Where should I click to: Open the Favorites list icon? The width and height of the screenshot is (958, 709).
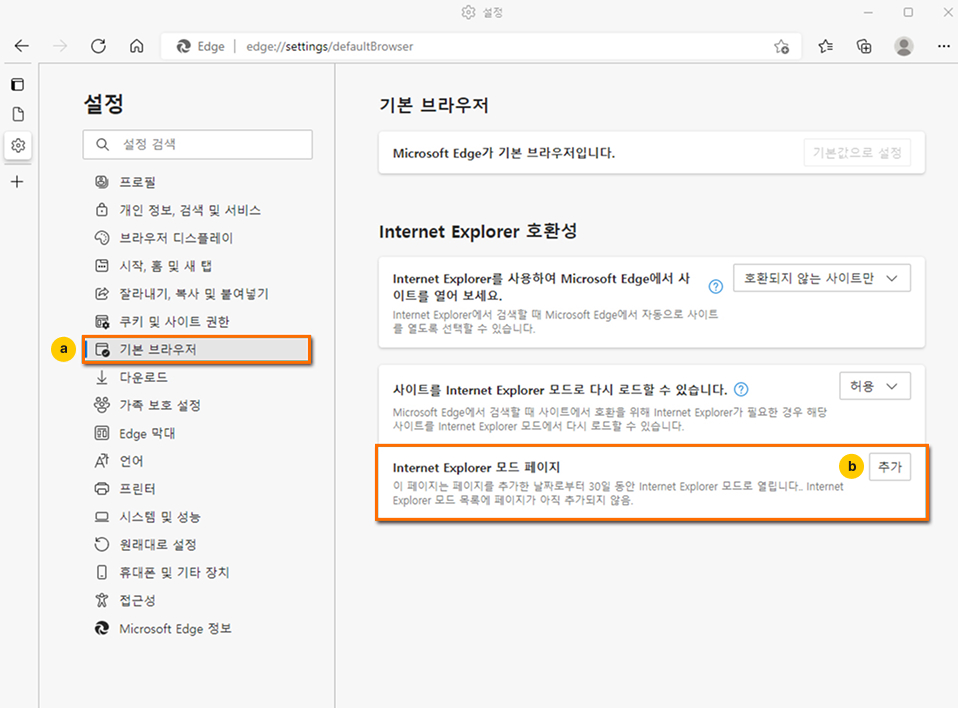point(824,46)
